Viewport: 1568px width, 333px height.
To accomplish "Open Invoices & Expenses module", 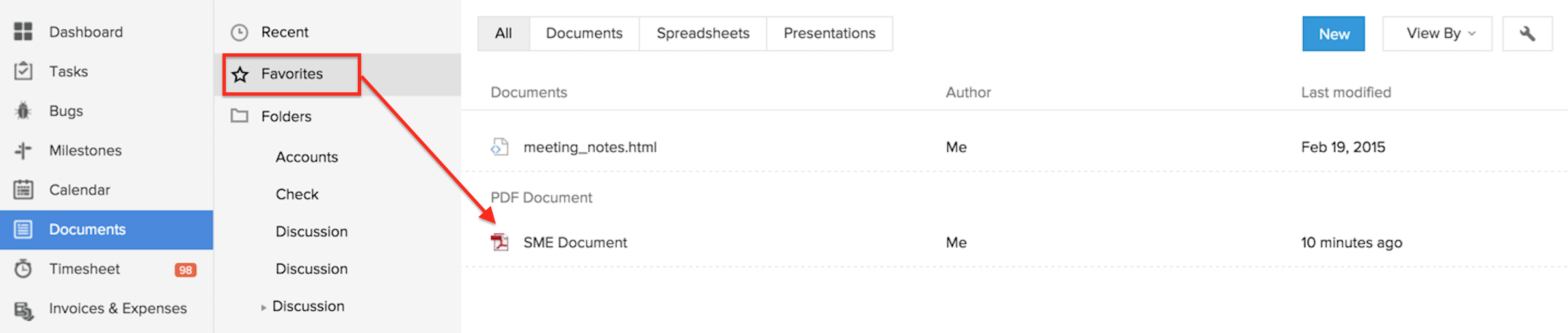I will point(118,308).
